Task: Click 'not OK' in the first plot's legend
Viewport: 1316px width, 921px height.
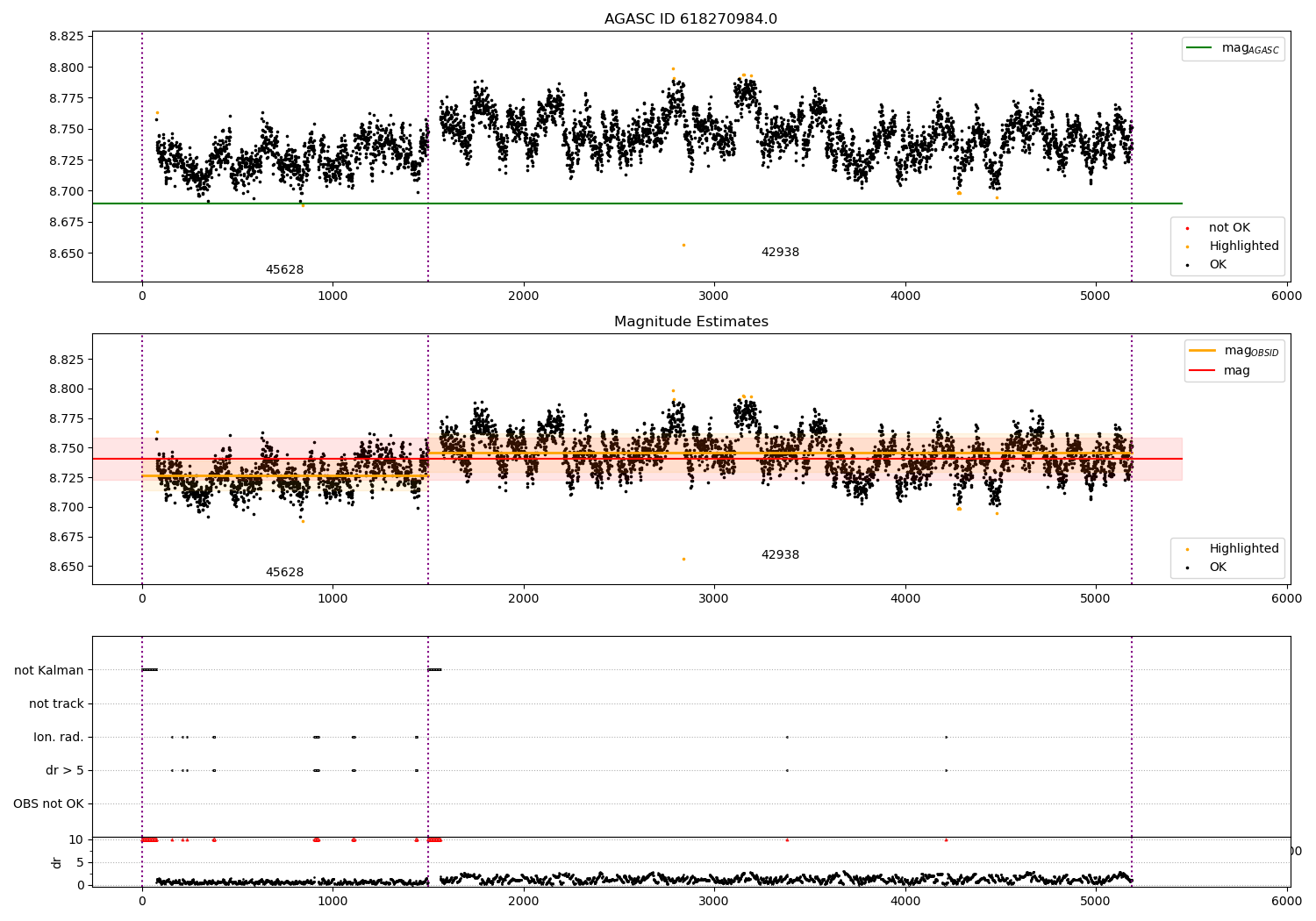Action: [1229, 228]
